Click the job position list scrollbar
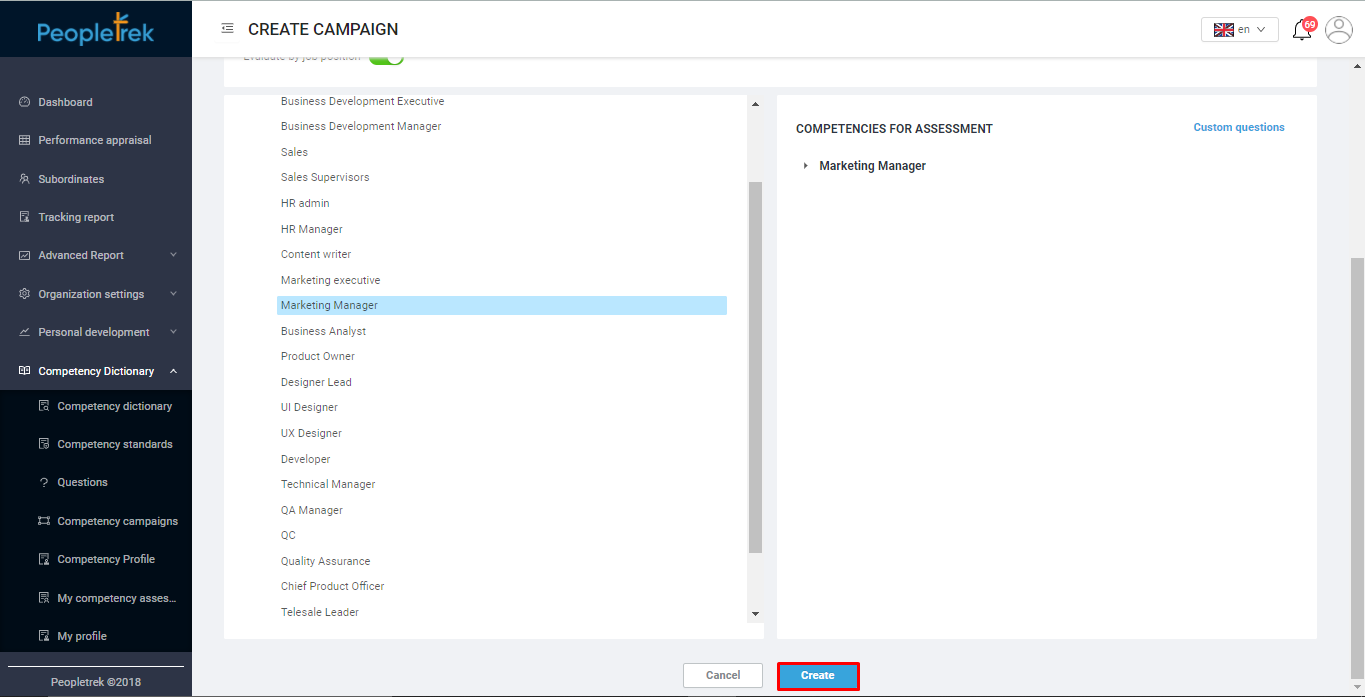The image size is (1365, 697). point(755,366)
